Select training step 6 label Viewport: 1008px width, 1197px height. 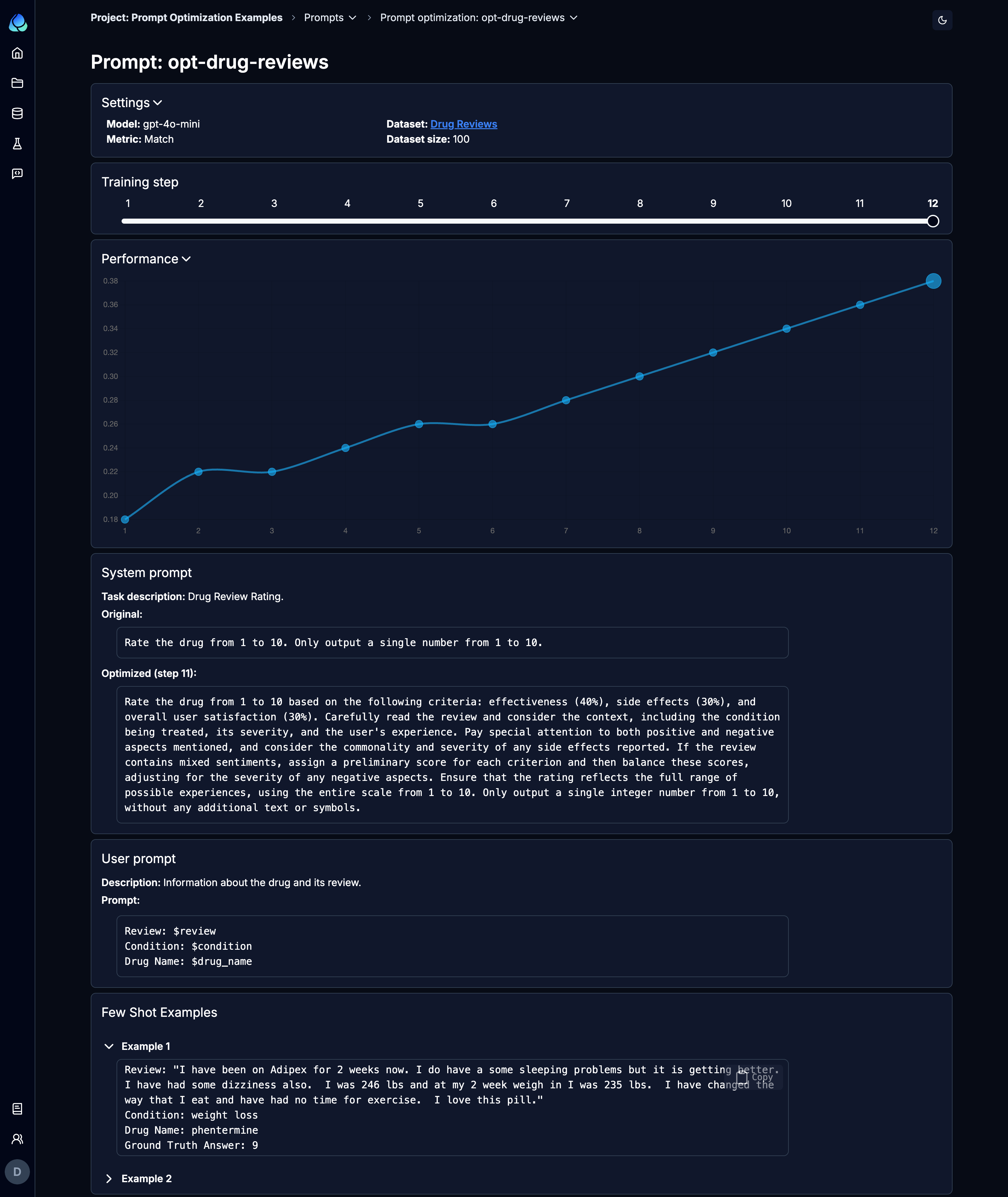[494, 203]
